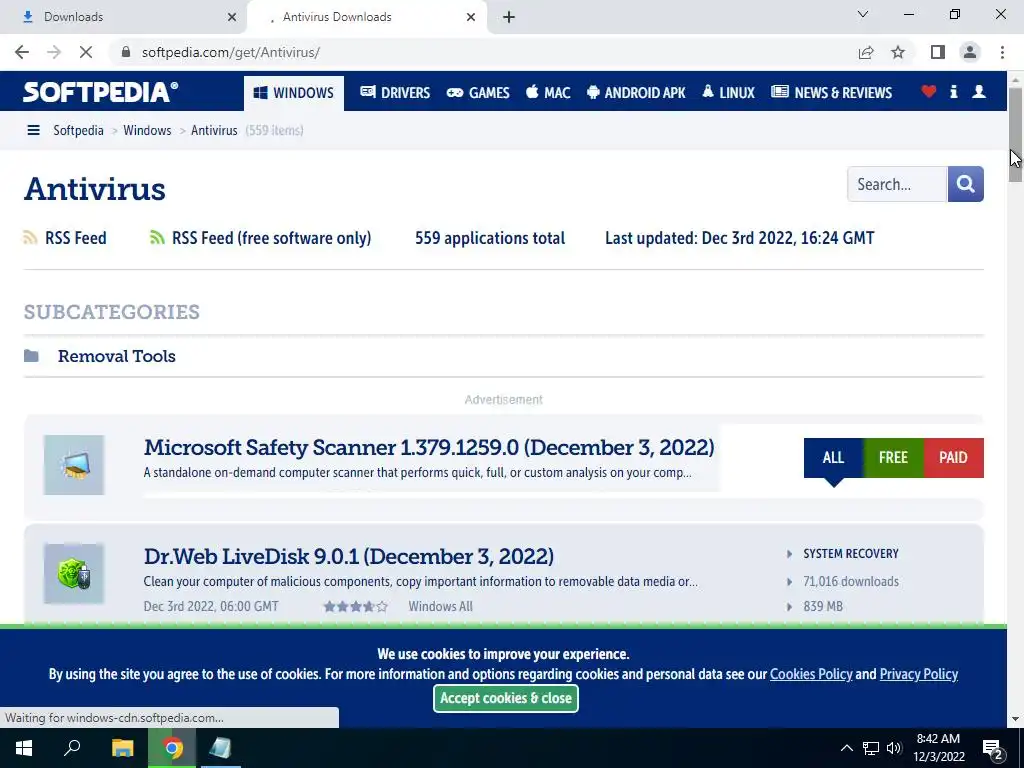
Task: Open Dr.Web LiveDisk 9.0.1 page
Action: coord(349,556)
